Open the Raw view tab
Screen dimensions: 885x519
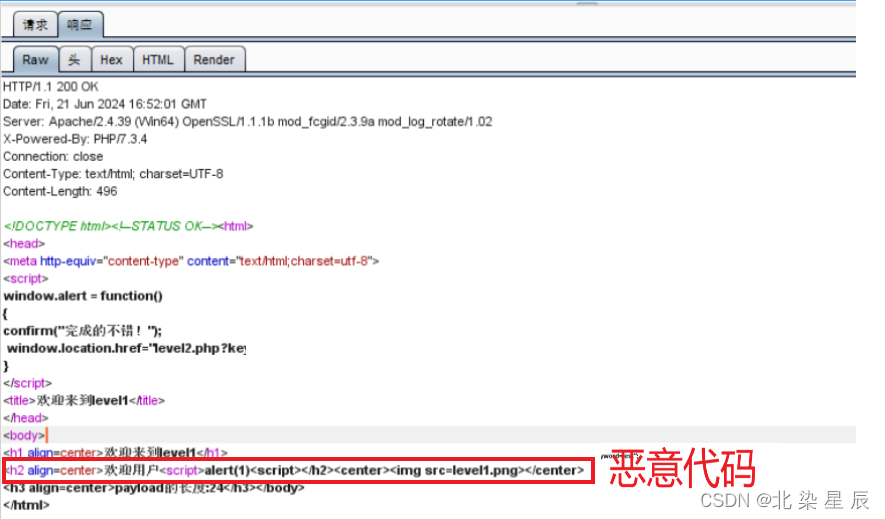coord(36,60)
